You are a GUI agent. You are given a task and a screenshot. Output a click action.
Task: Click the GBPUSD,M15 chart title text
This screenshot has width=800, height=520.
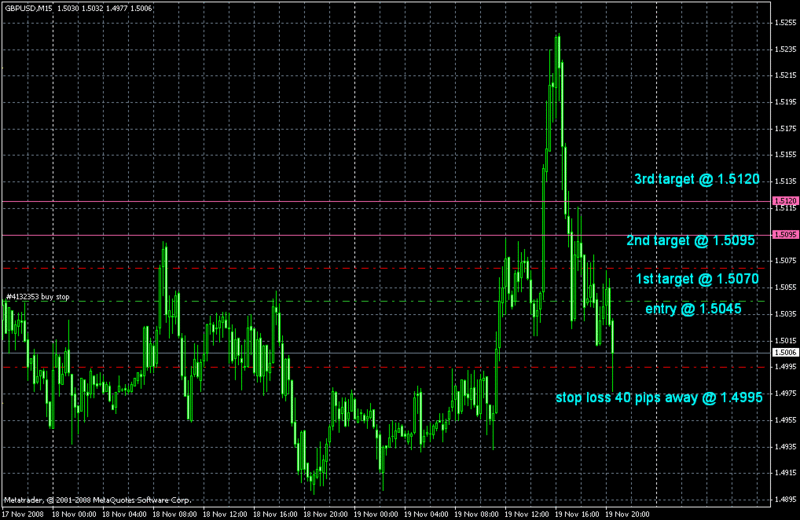(29, 9)
